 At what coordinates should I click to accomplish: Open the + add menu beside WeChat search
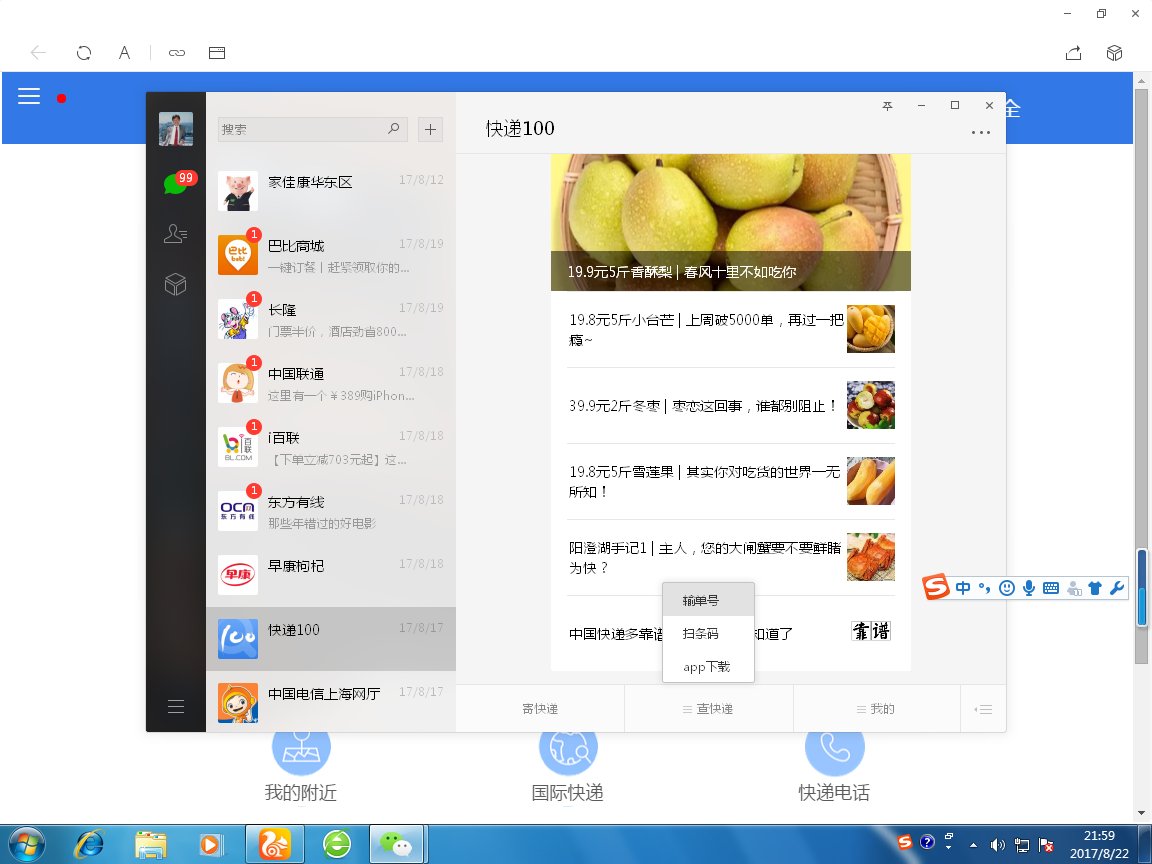coord(430,129)
